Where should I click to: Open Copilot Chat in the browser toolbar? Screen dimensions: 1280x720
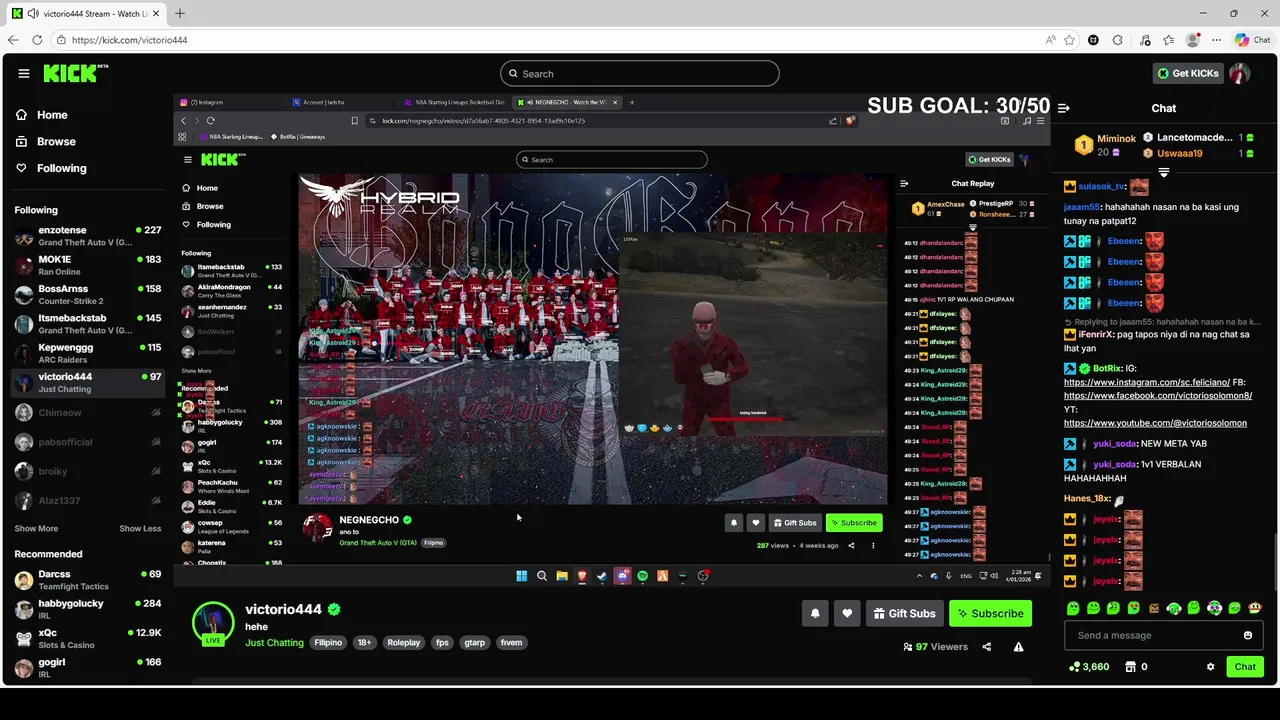[x=1252, y=40]
